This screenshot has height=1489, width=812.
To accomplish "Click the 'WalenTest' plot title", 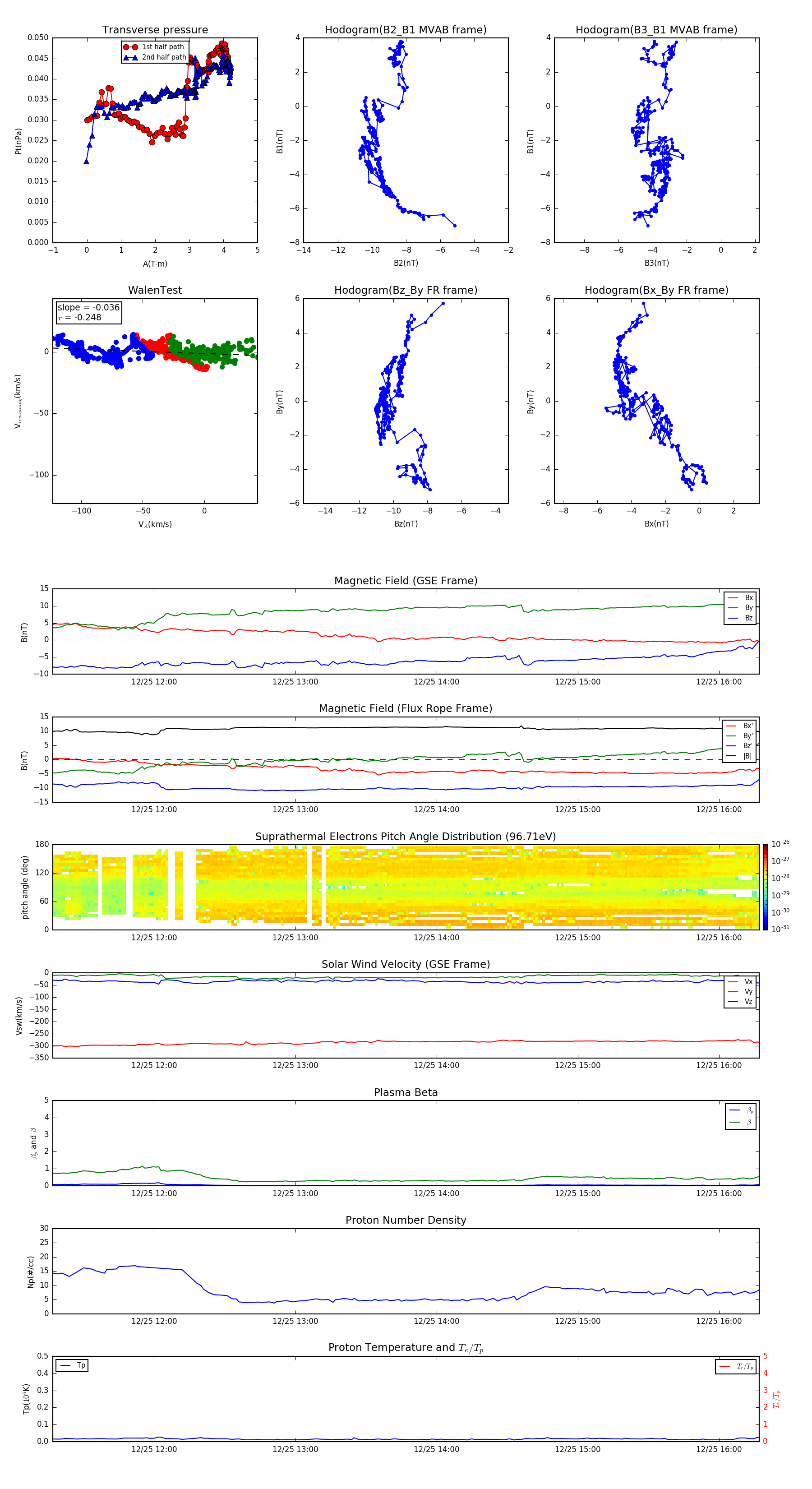I will [x=155, y=290].
